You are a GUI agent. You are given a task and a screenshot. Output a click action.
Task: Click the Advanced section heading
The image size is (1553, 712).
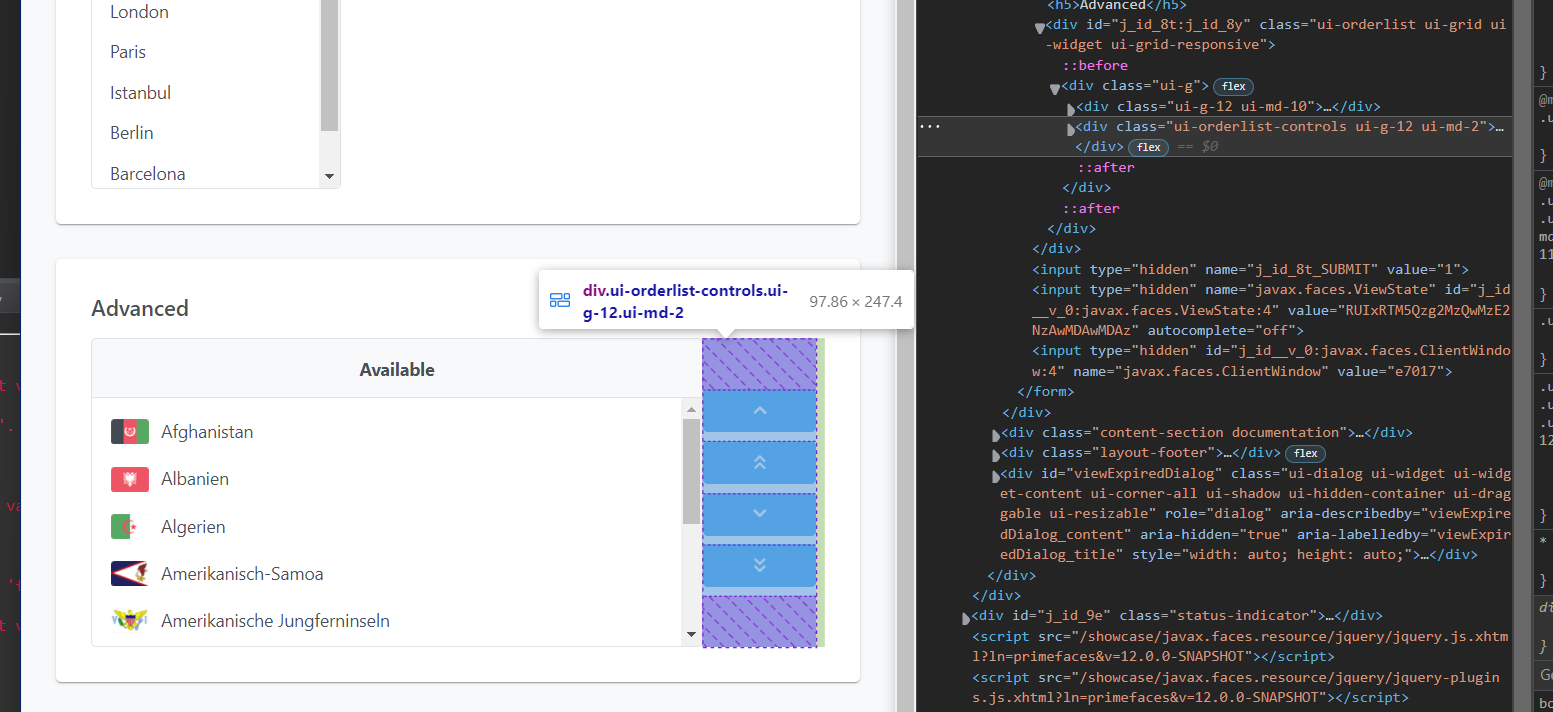click(140, 308)
